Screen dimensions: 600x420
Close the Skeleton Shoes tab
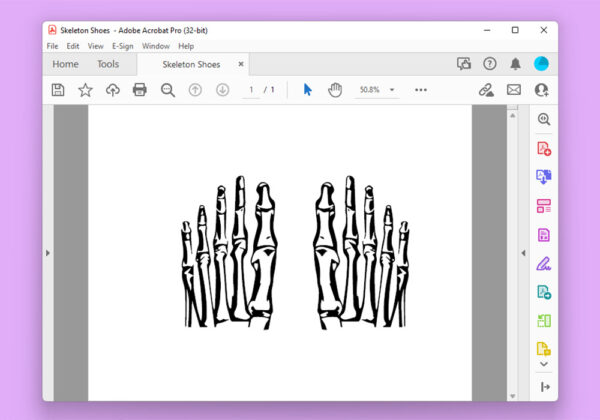point(241,64)
